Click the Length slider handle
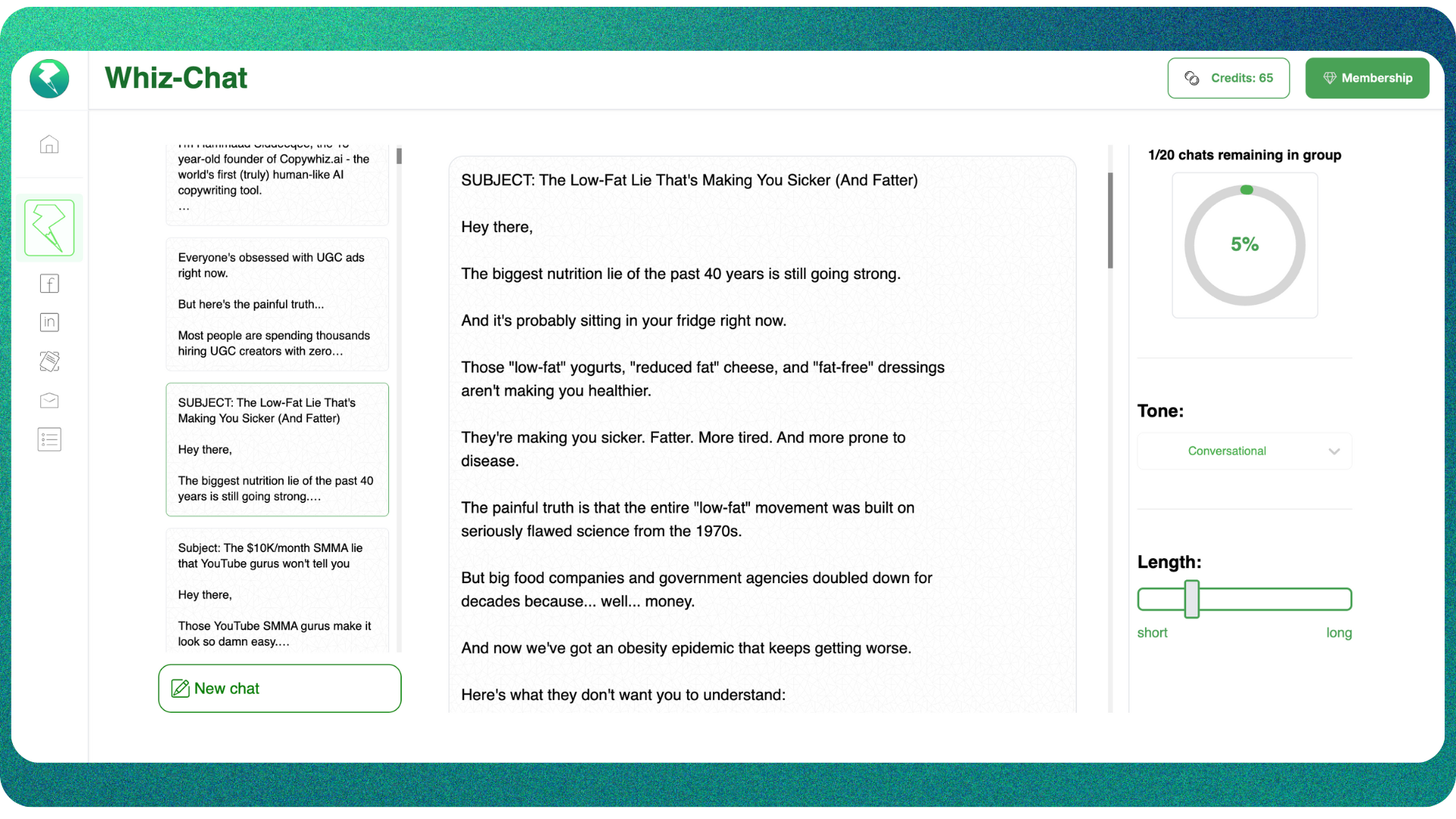Screen dimensions: 1456x819 (1191, 599)
